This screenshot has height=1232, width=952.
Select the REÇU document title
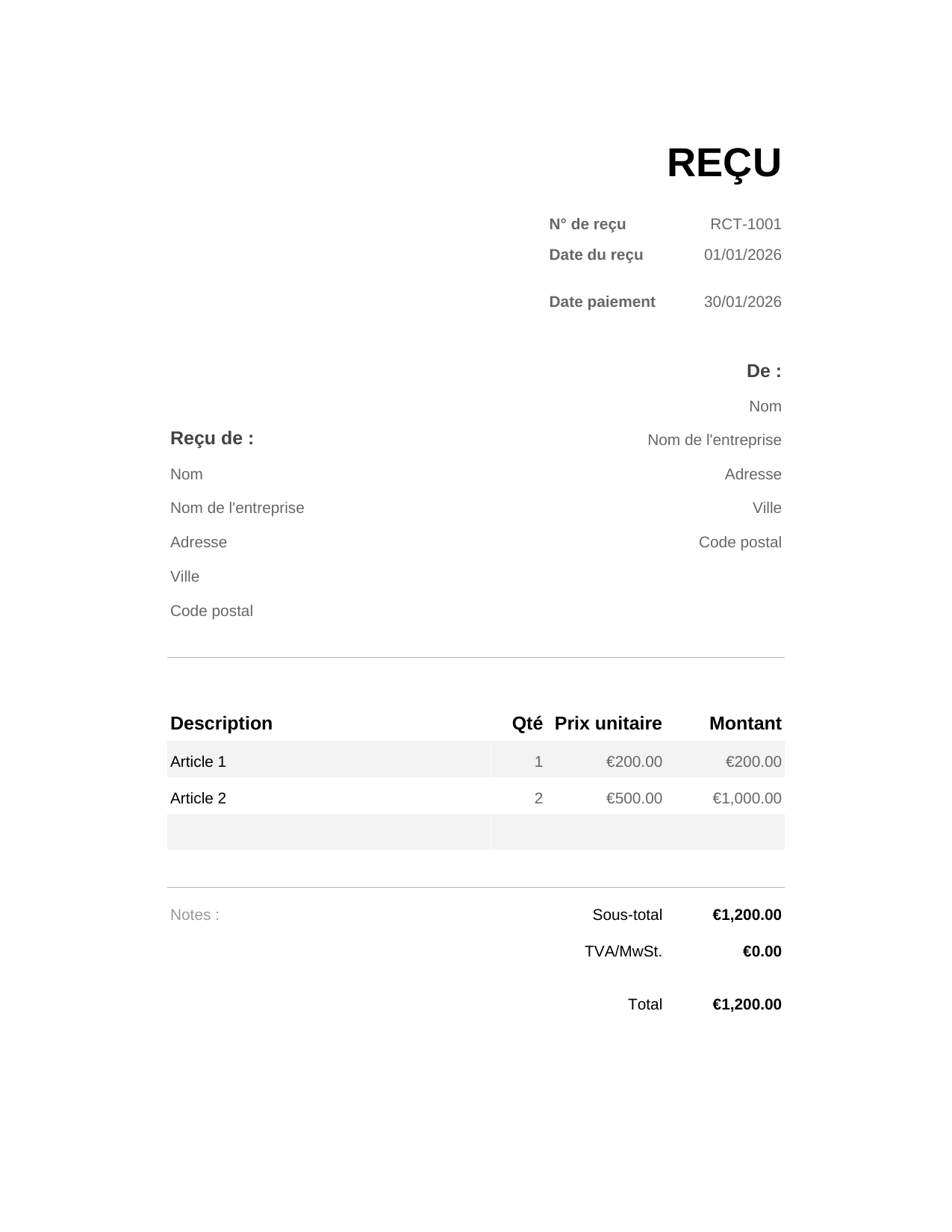point(724,164)
